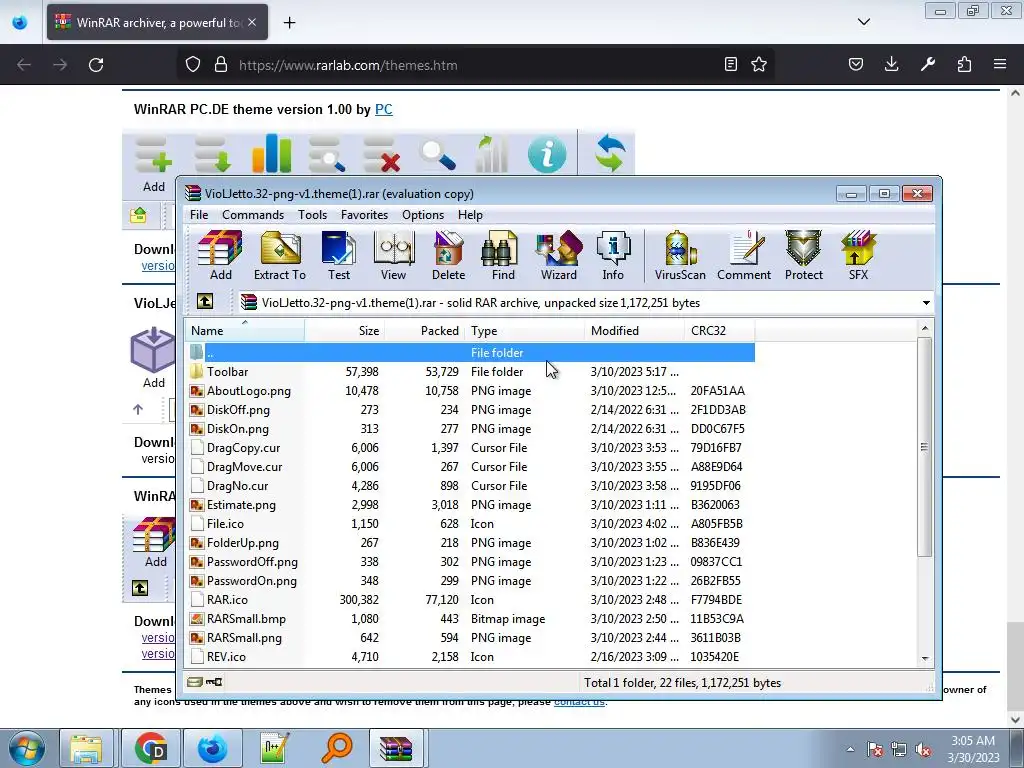1024x768 pixels.
Task: Open a new Firefox tab
Action: pos(289,23)
